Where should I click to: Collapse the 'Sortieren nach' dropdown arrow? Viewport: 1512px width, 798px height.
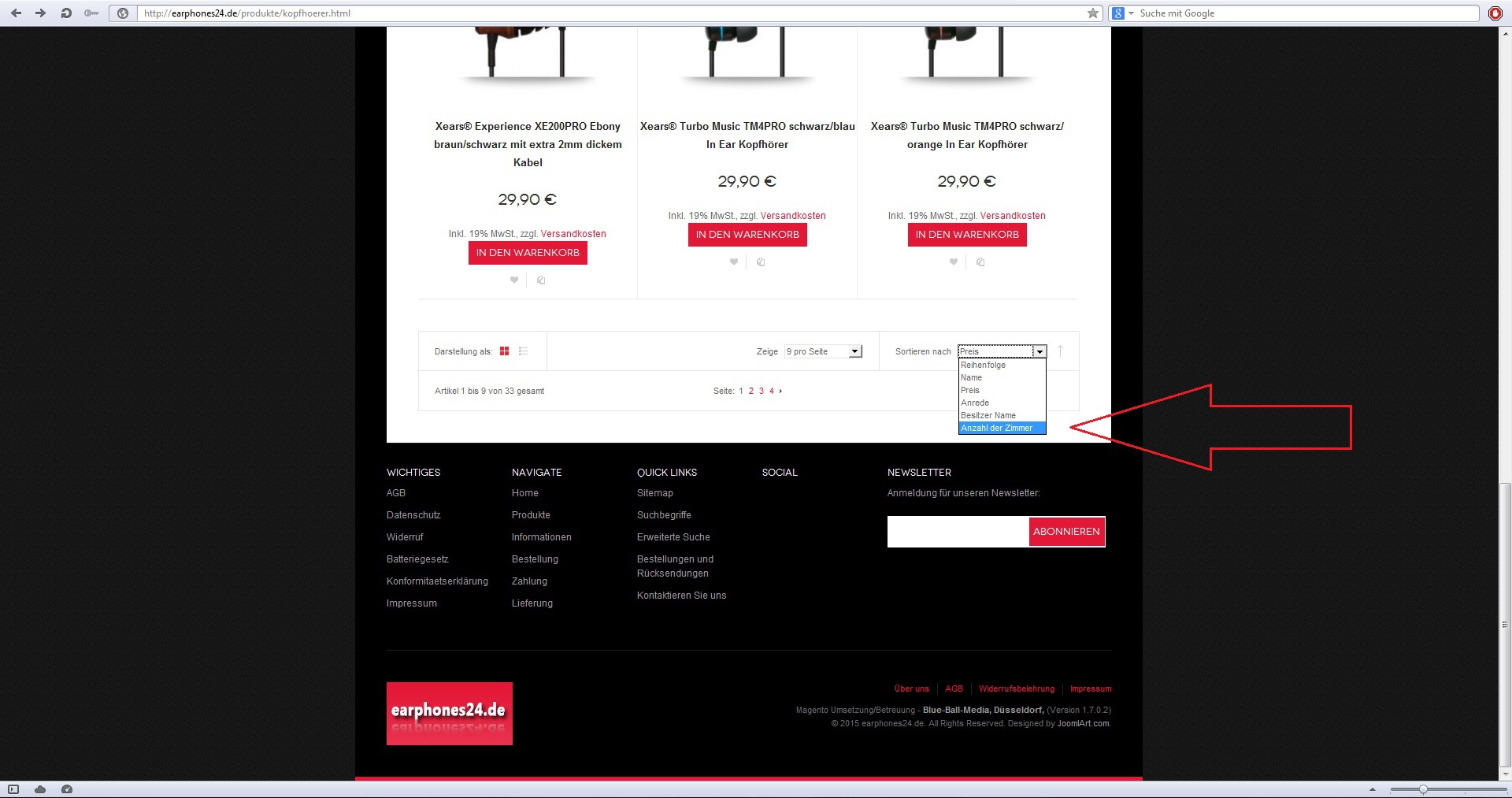[1039, 351]
